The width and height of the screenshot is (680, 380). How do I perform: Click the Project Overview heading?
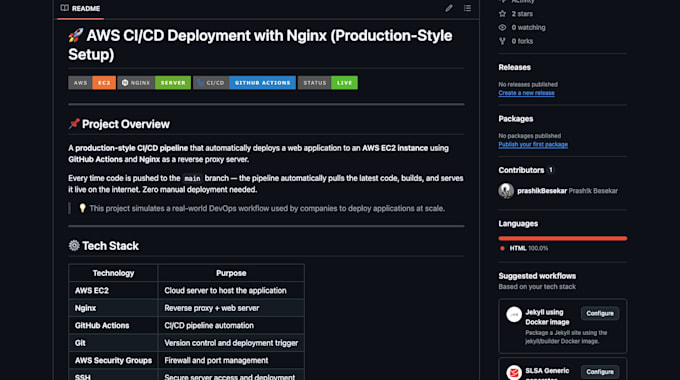(x=126, y=124)
